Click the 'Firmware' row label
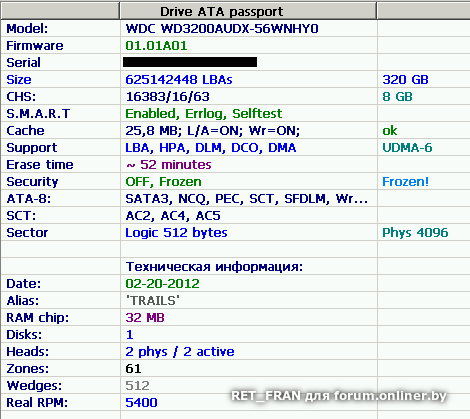This screenshot has width=470, height=419. click(35, 46)
